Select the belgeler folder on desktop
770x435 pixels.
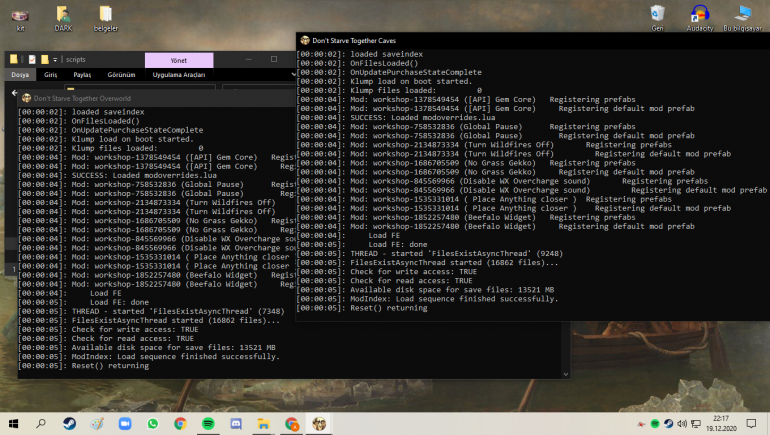point(106,16)
